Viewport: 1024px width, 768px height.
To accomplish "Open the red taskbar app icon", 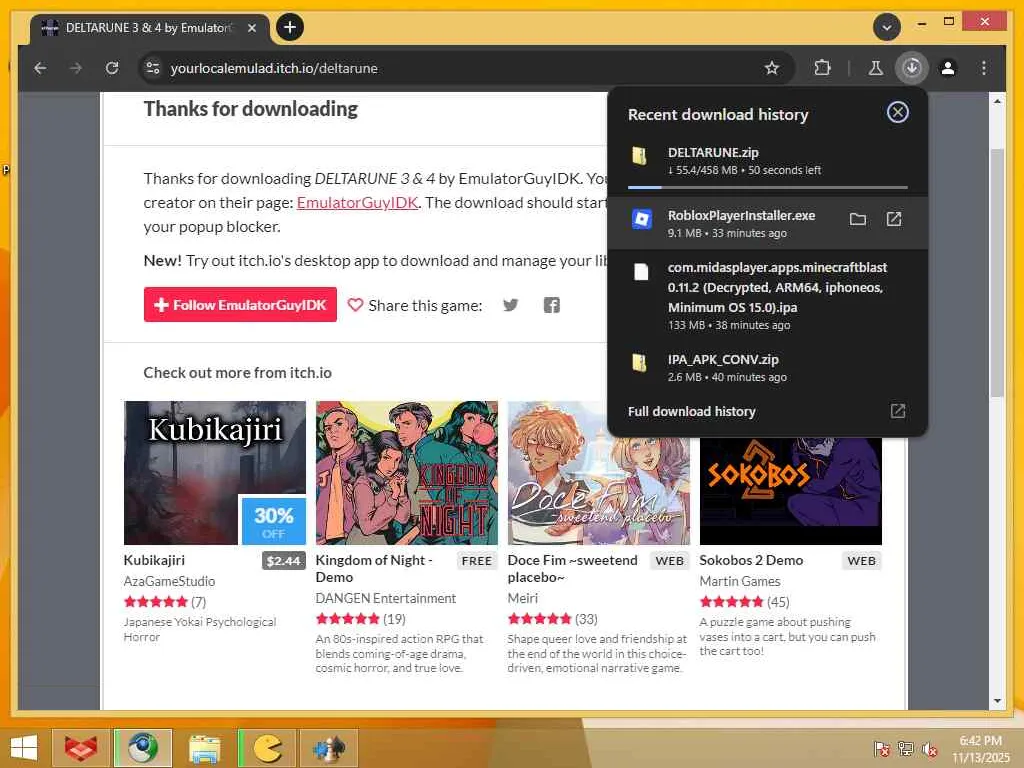I will coord(80,748).
